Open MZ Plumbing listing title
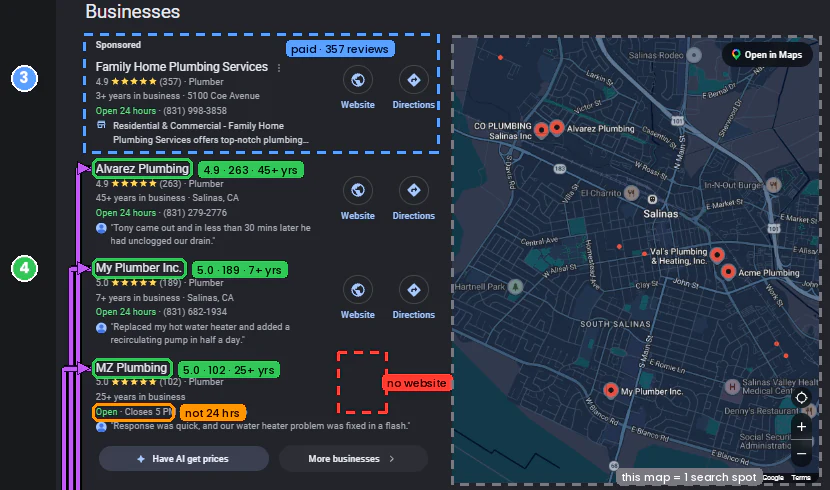 [x=131, y=368]
